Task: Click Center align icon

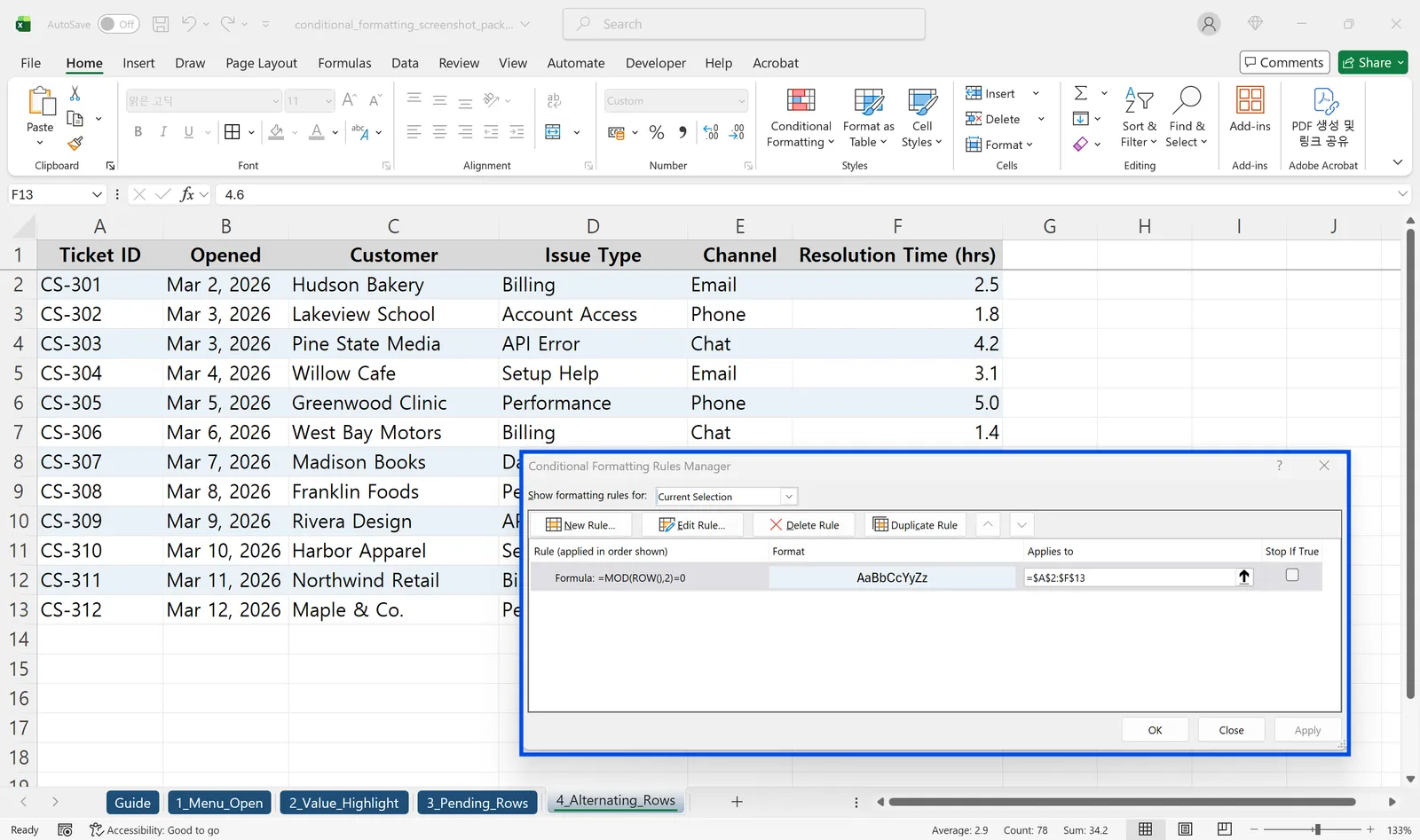Action: pyautogui.click(x=439, y=132)
